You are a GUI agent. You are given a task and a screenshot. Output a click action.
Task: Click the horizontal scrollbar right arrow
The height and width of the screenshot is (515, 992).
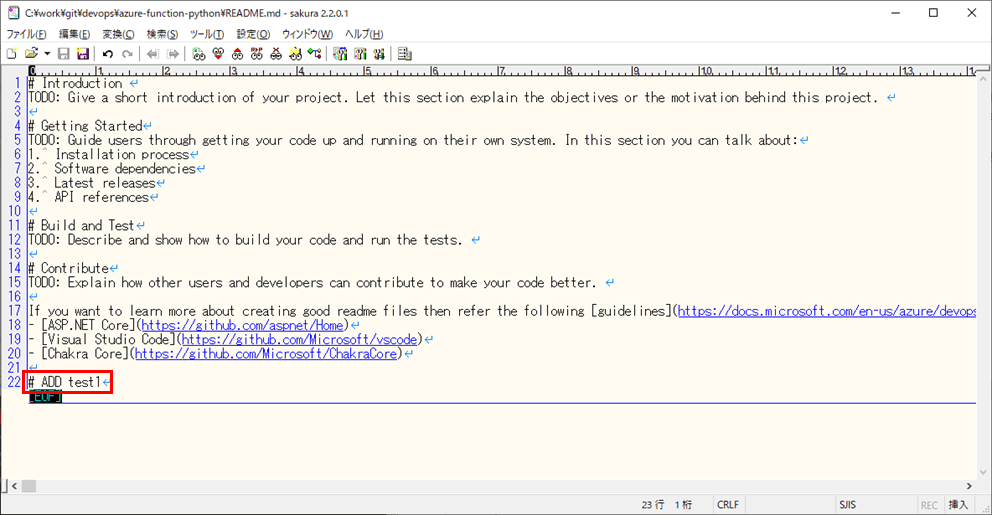(x=969, y=486)
